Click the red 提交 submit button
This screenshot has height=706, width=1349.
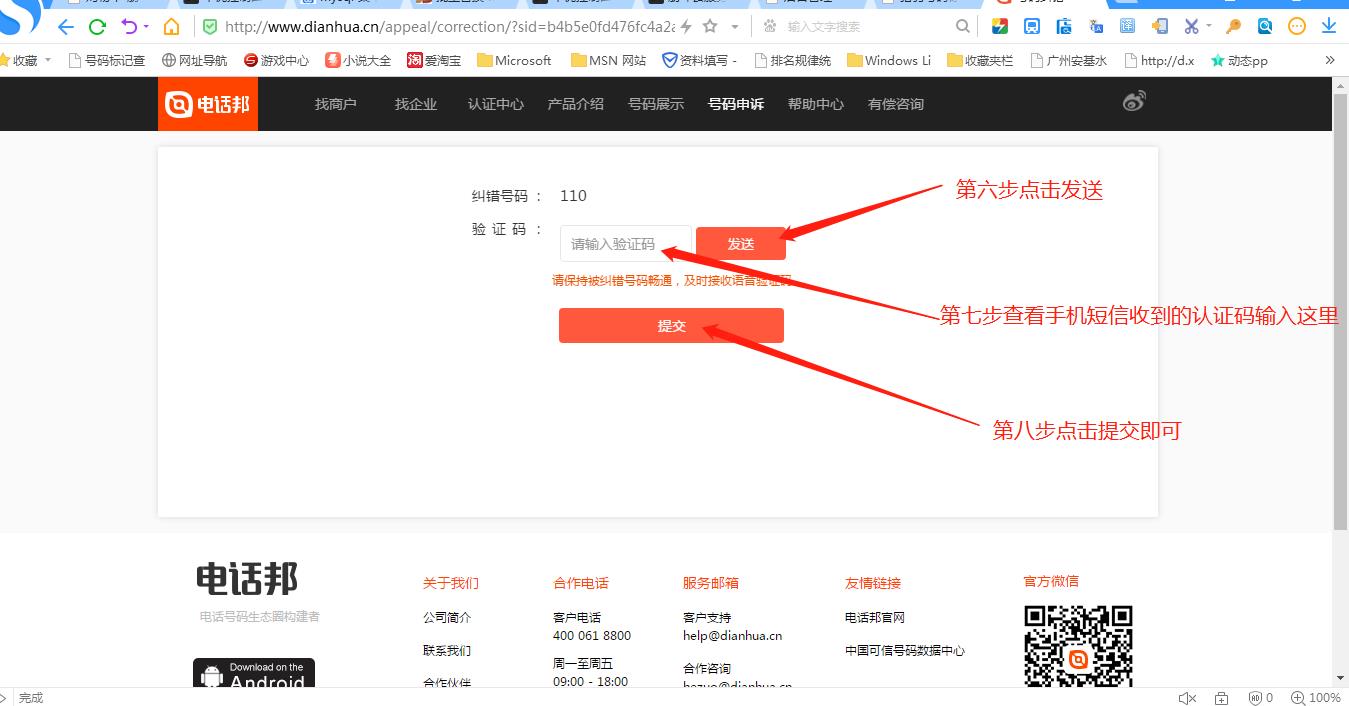click(x=671, y=326)
